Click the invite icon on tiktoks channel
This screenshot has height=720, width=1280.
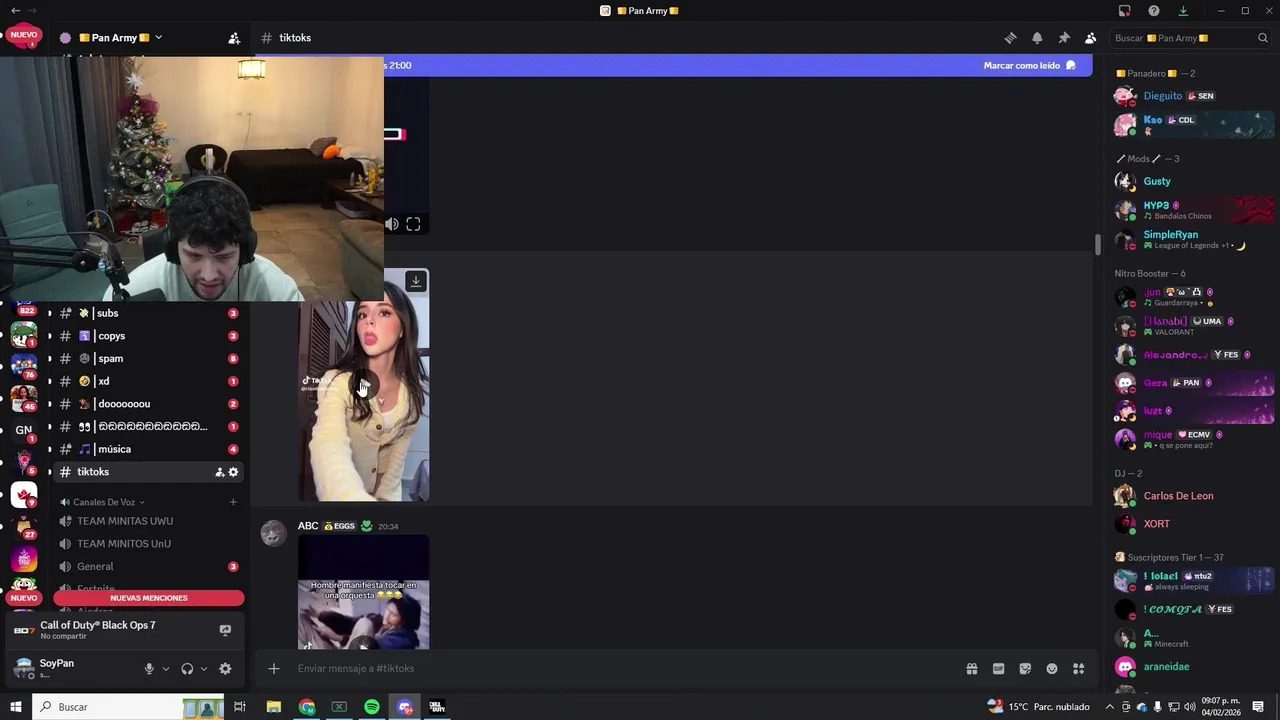tap(219, 472)
